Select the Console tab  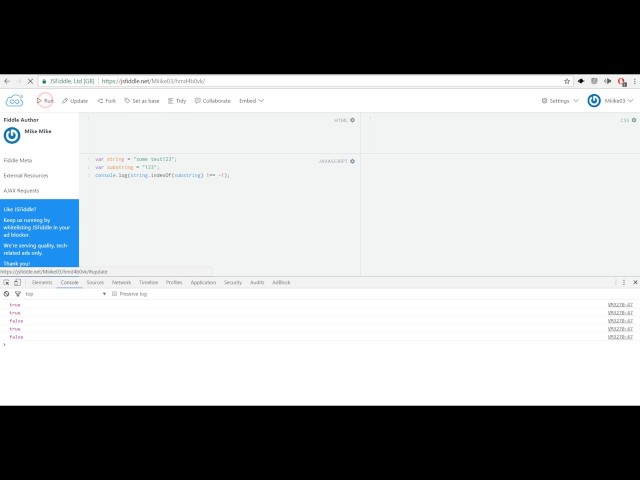69,282
